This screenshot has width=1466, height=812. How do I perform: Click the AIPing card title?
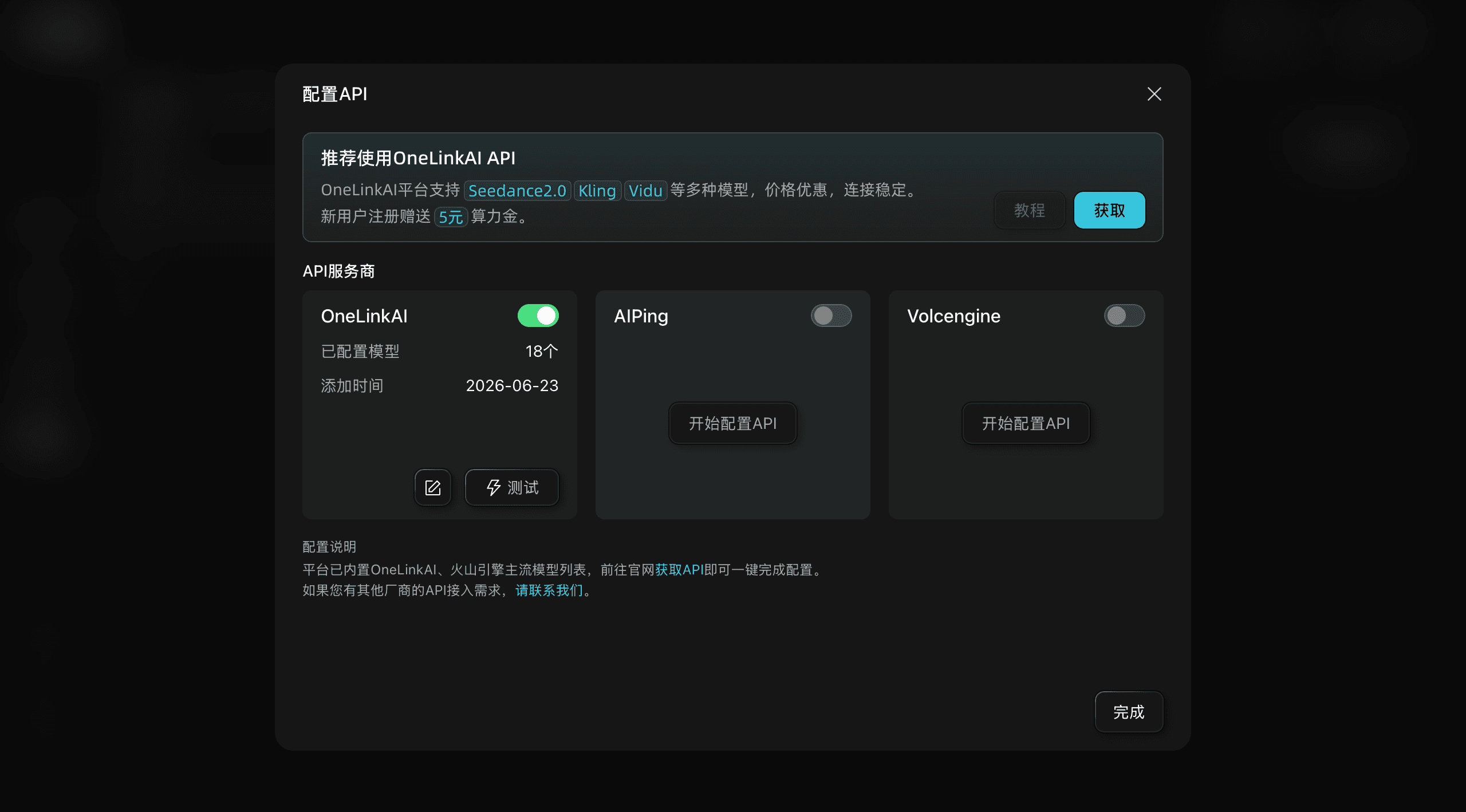[x=641, y=316]
